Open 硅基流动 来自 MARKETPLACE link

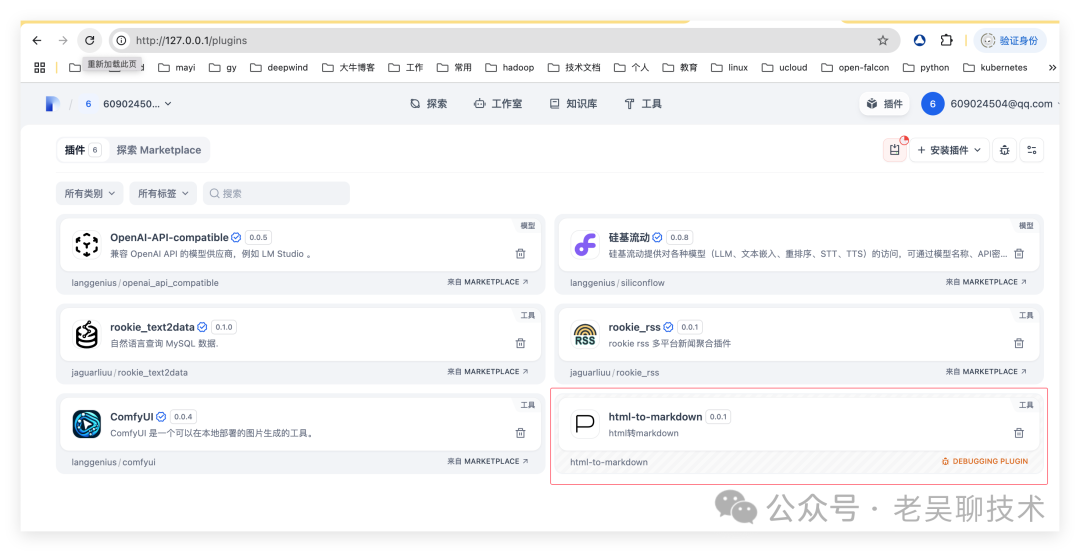pyautogui.click(x=986, y=282)
